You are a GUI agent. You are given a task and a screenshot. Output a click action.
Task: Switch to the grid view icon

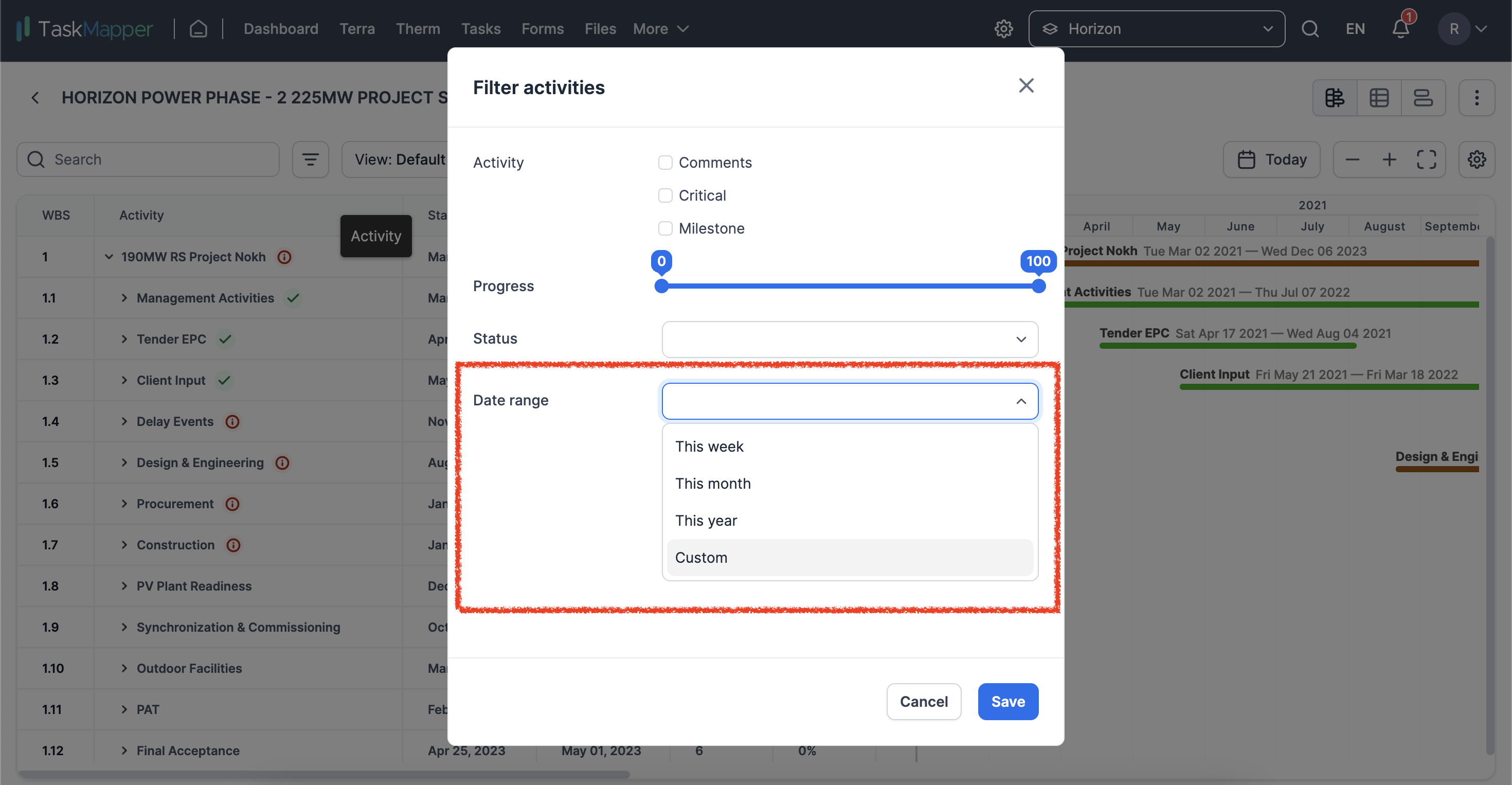(x=1380, y=97)
